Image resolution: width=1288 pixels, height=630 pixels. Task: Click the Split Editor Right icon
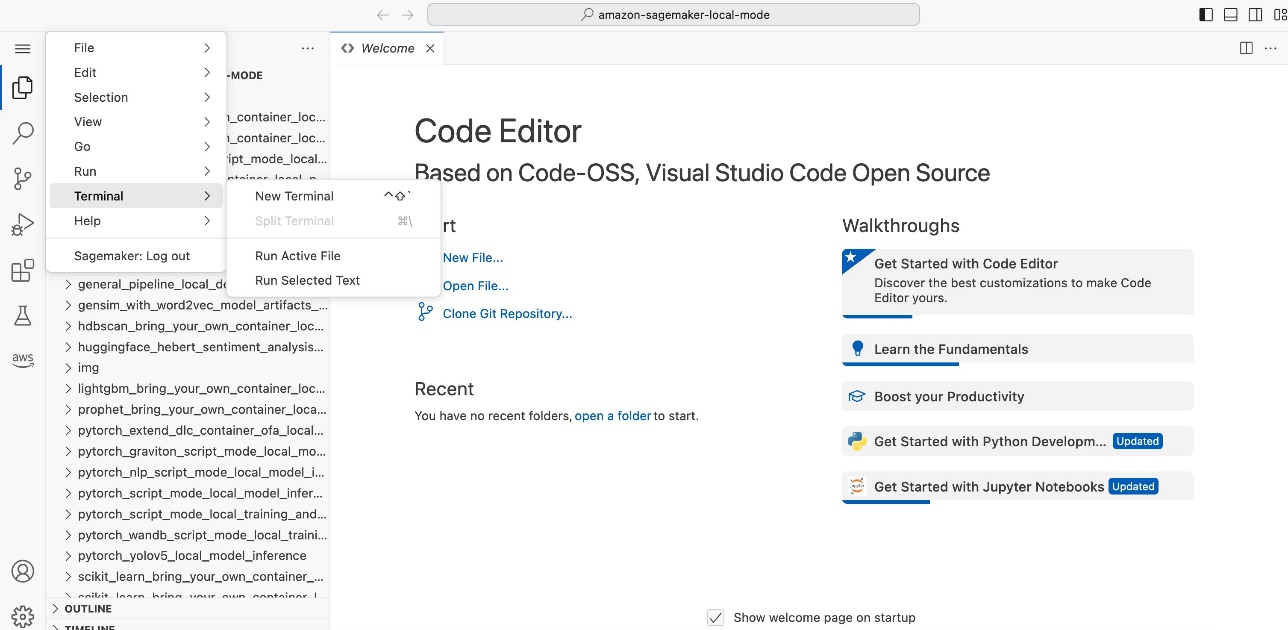click(x=1246, y=48)
